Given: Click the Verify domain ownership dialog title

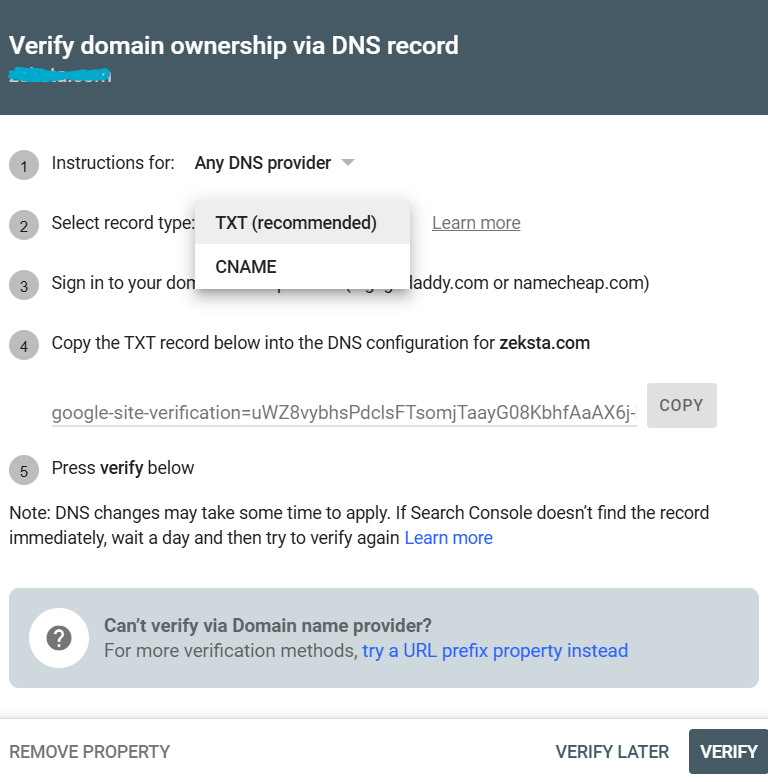Looking at the screenshot, I should pyautogui.click(x=233, y=46).
